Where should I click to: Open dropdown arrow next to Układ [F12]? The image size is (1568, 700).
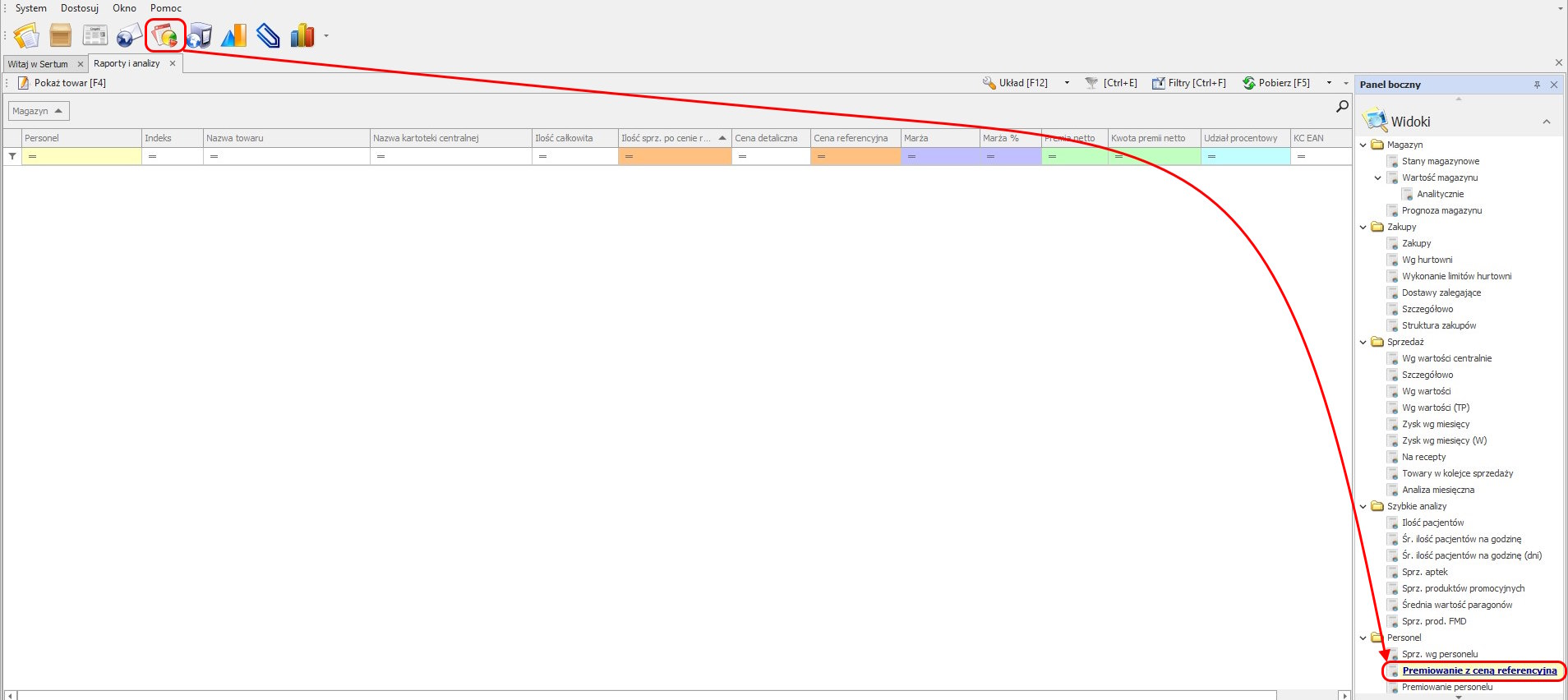click(x=1067, y=83)
